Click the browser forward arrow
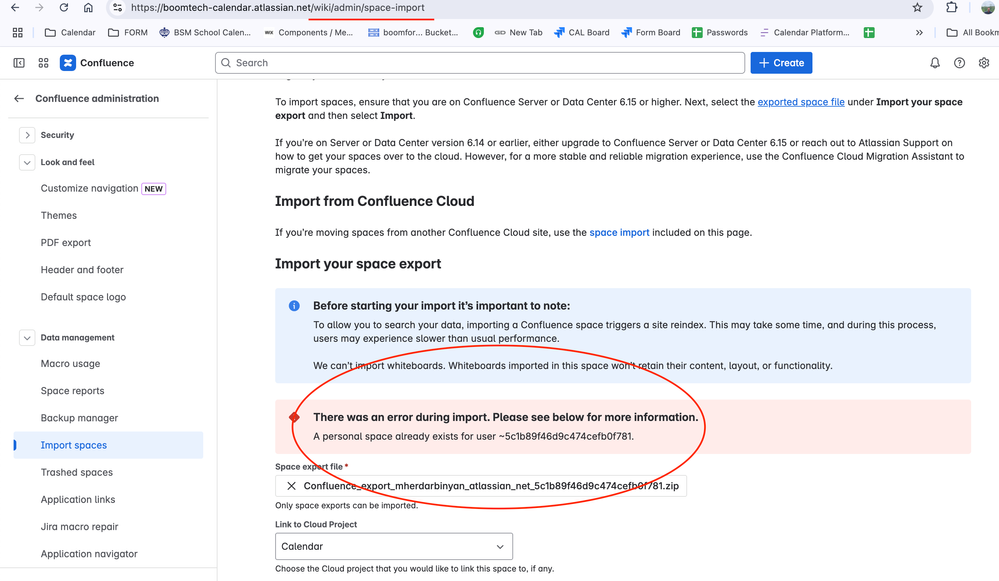 click(40, 8)
